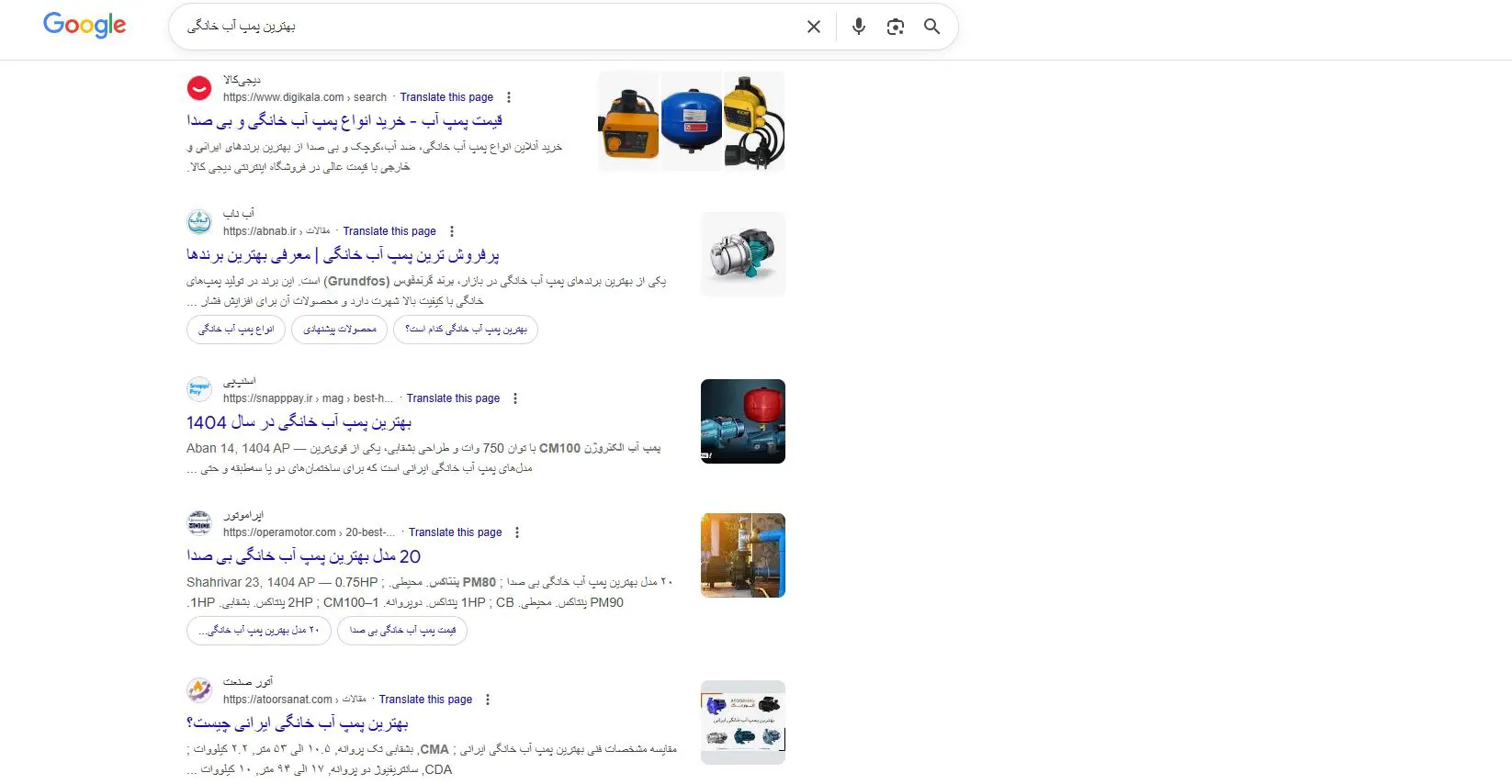The height and width of the screenshot is (784, 1512).
Task: Open the Google logo homepage link
Action: pyautogui.click(x=85, y=25)
